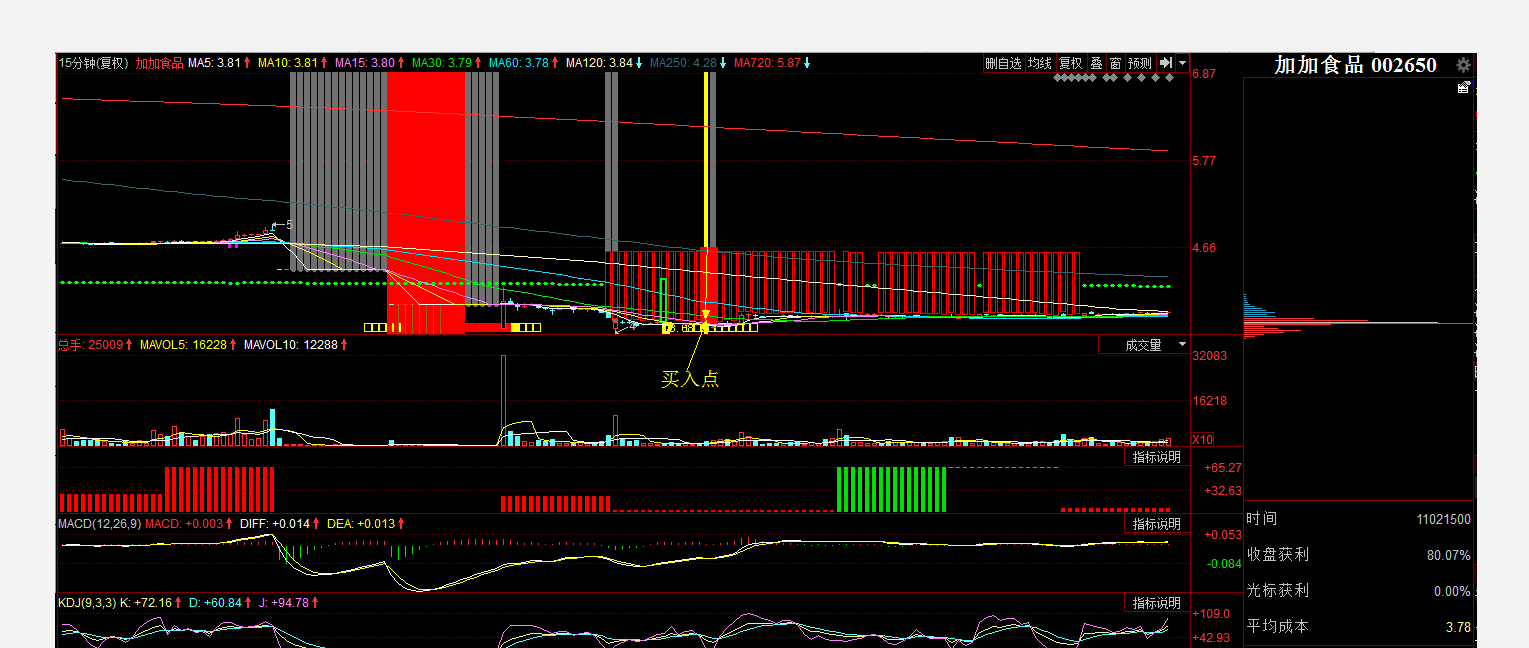Toggle 复权 price adjustment mode
Image resolution: width=1529 pixels, height=648 pixels.
(x=1071, y=63)
